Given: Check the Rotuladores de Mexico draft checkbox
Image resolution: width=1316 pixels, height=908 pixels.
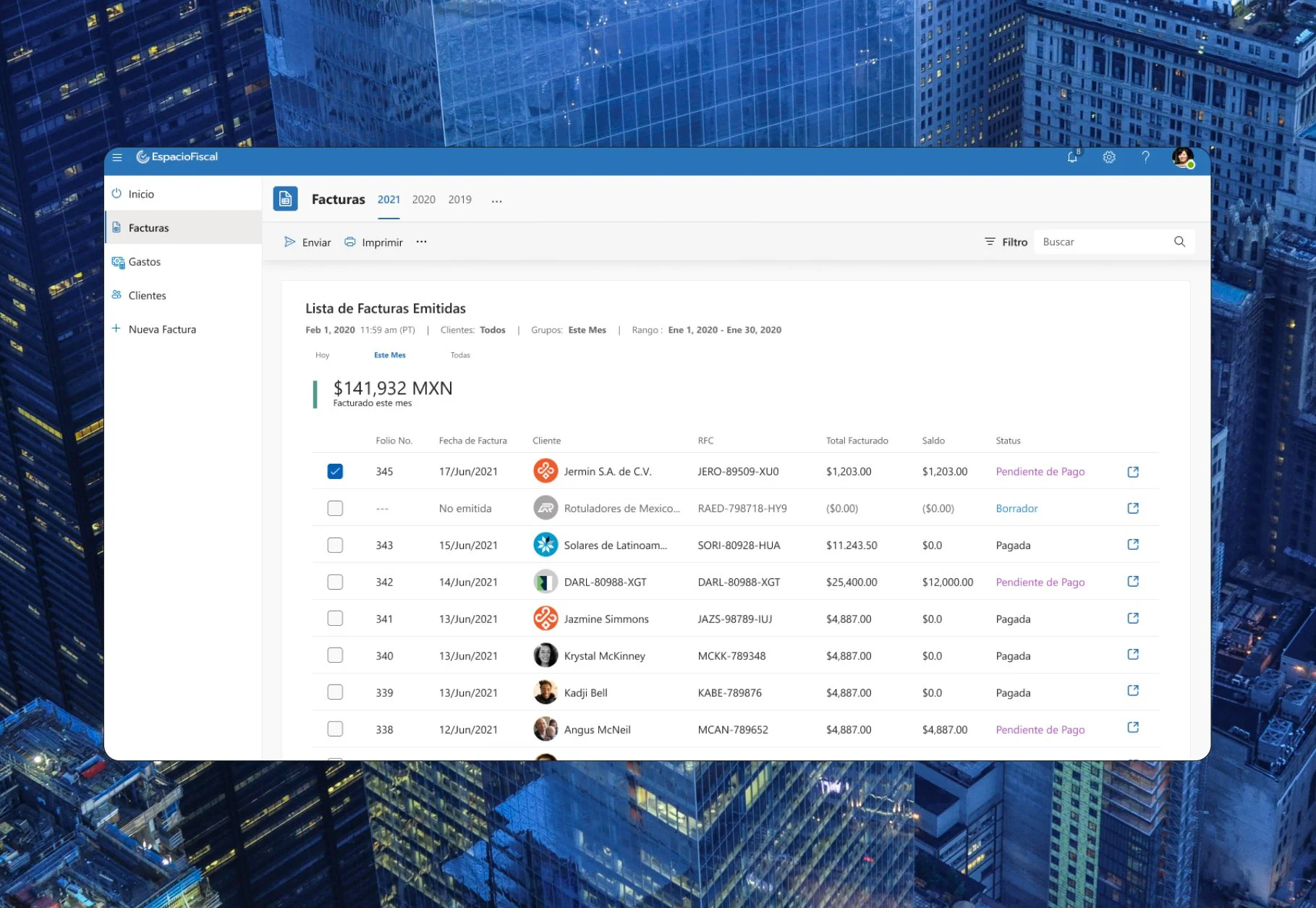Looking at the screenshot, I should click(335, 509).
